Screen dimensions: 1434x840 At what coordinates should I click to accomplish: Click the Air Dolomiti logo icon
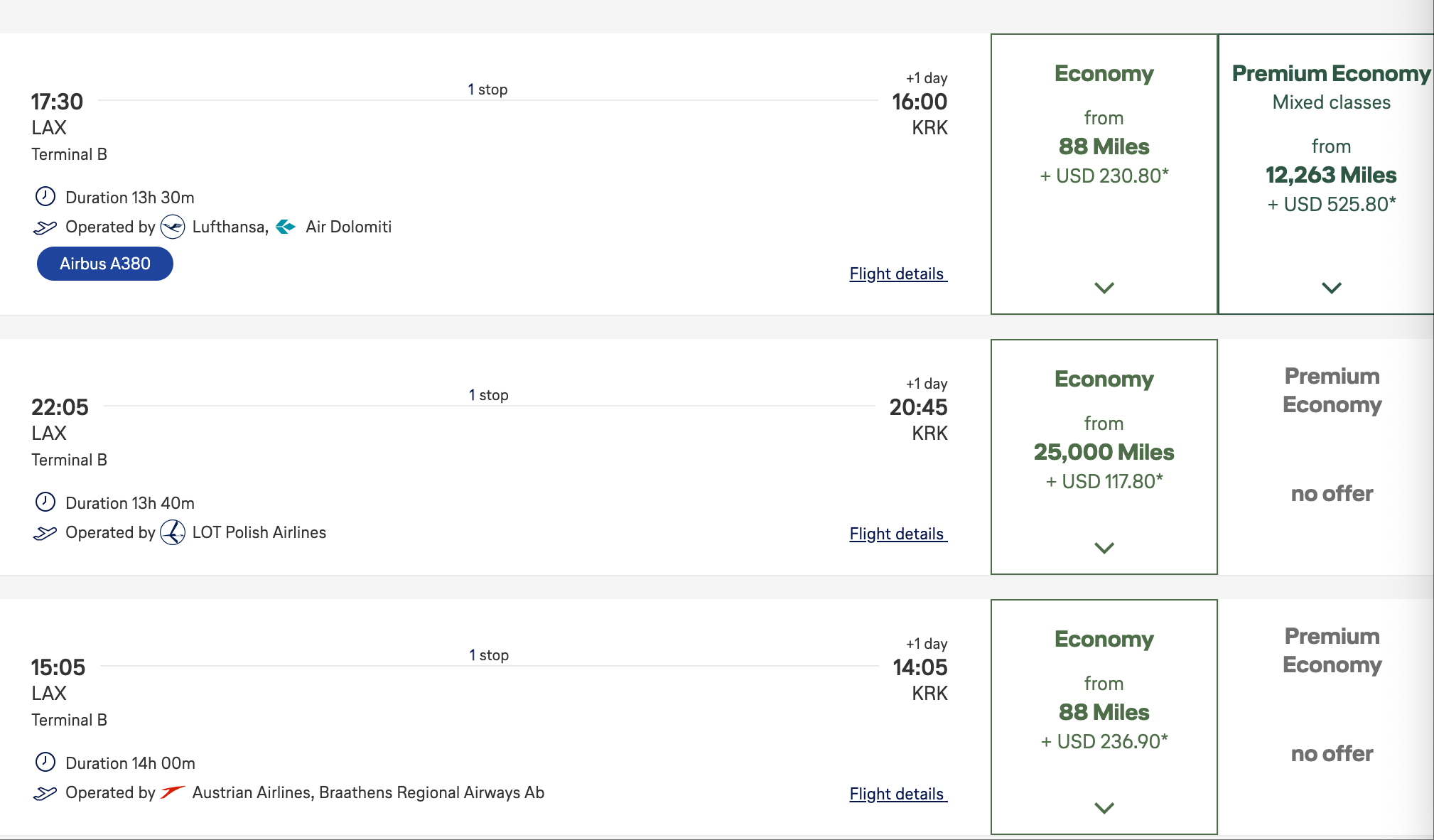pyautogui.click(x=286, y=227)
